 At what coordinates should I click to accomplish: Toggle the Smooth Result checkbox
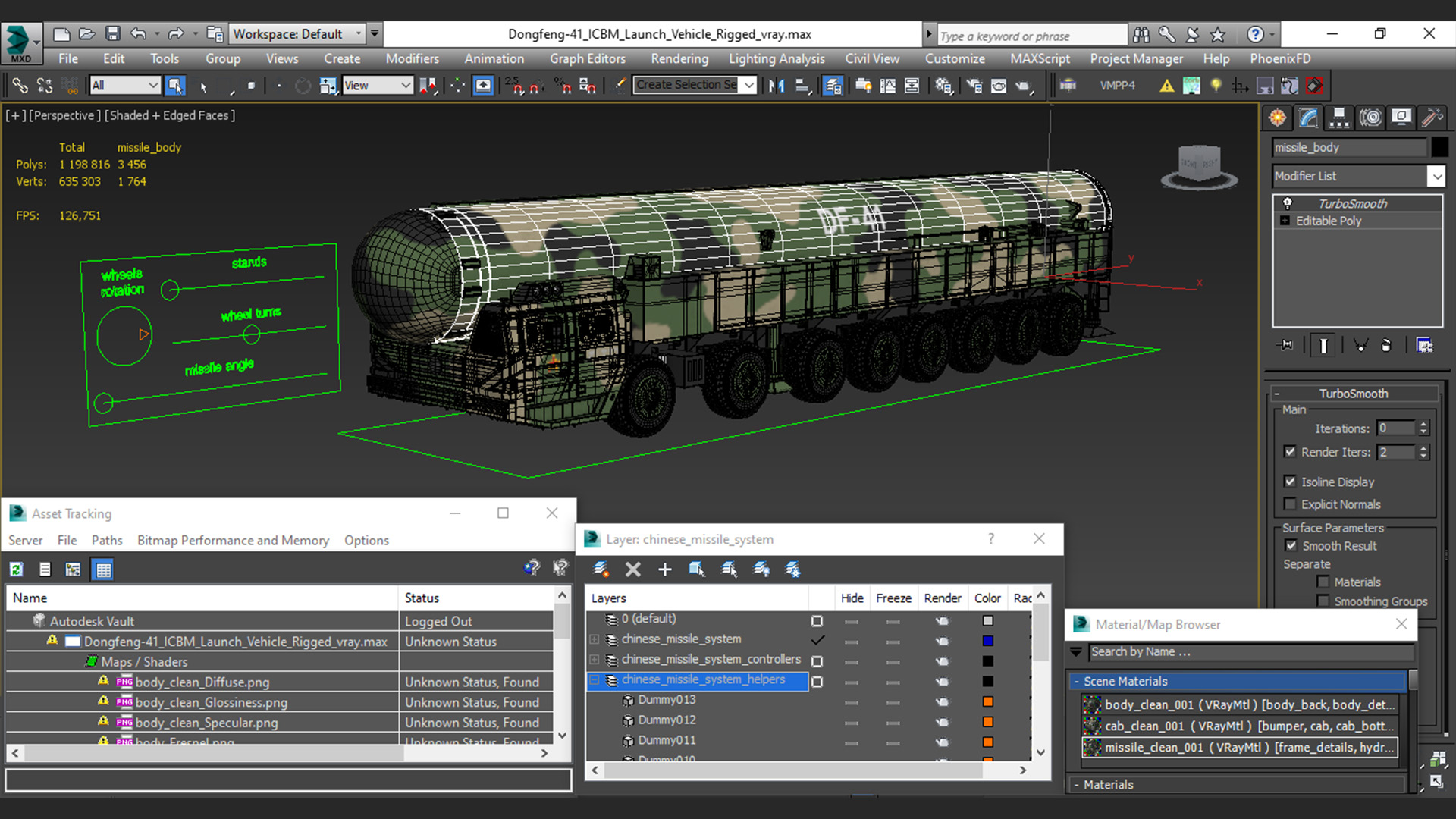pyautogui.click(x=1291, y=546)
